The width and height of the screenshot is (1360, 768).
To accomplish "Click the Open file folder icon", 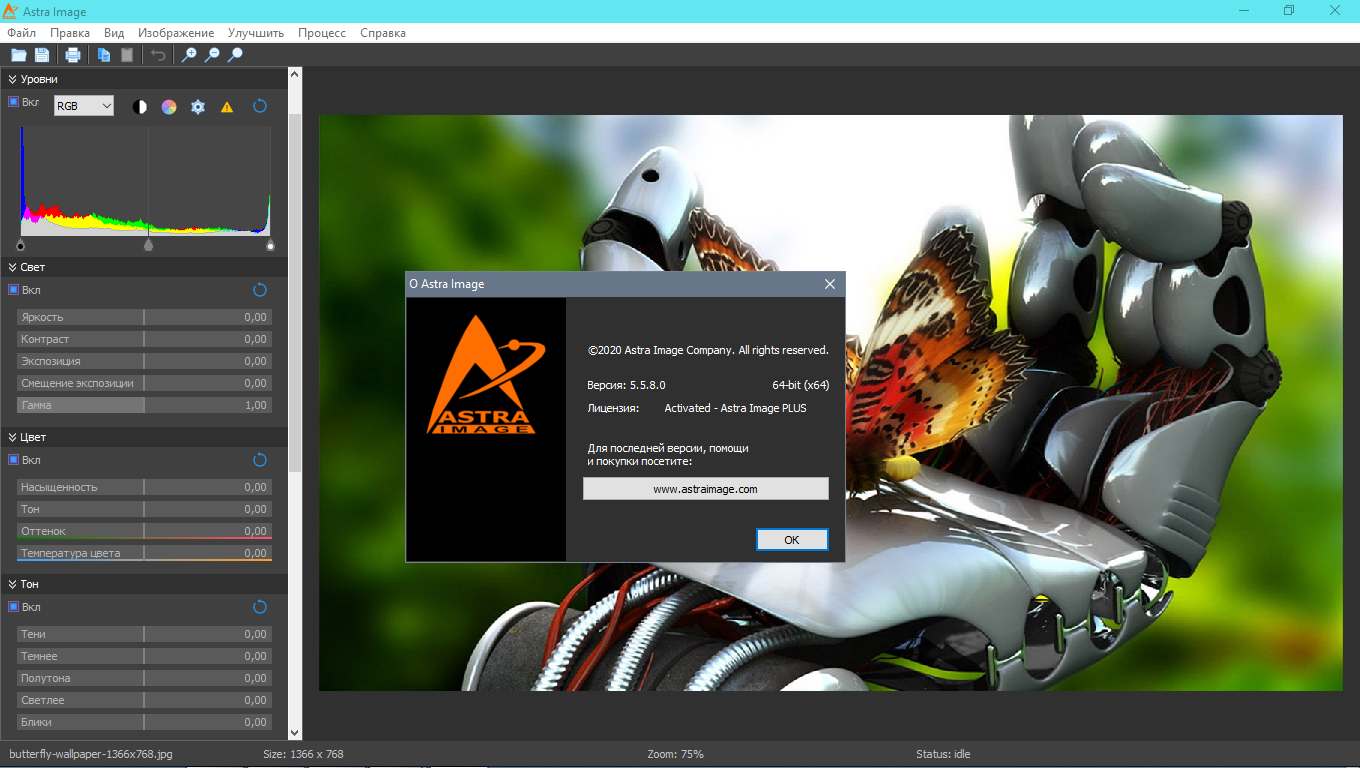I will click(18, 55).
